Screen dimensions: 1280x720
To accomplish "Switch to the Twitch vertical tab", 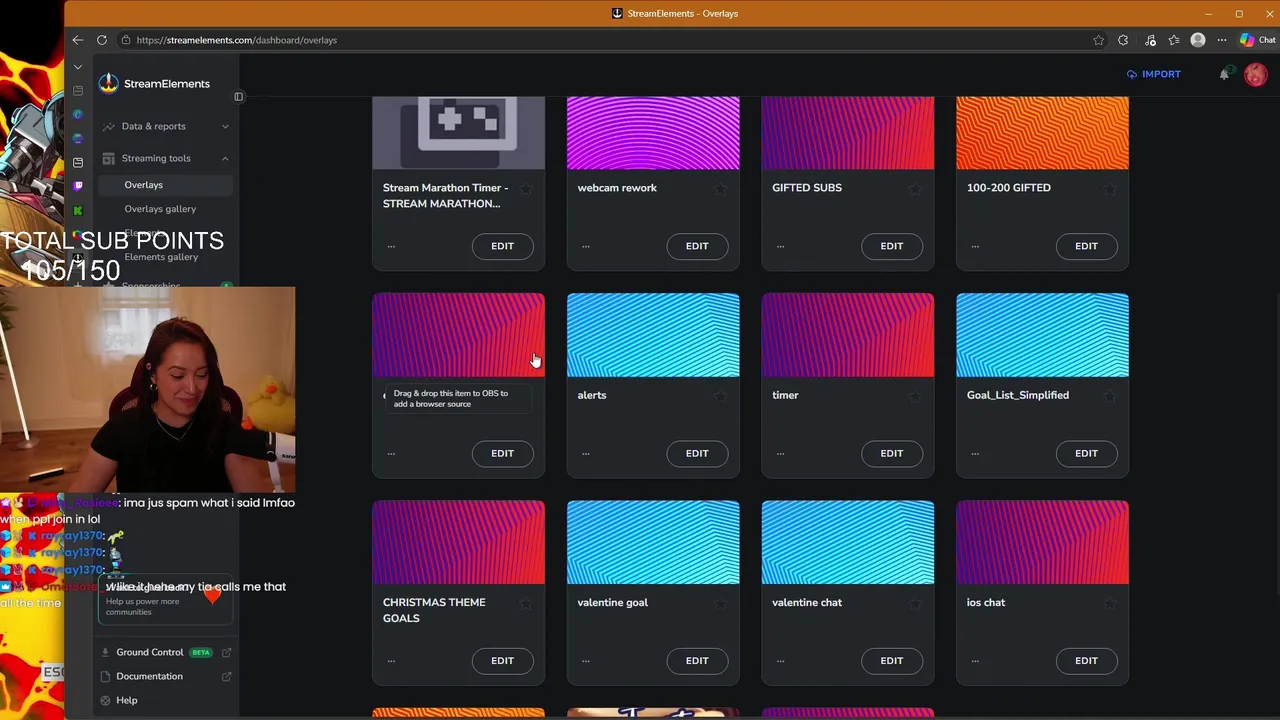I will pyautogui.click(x=78, y=186).
